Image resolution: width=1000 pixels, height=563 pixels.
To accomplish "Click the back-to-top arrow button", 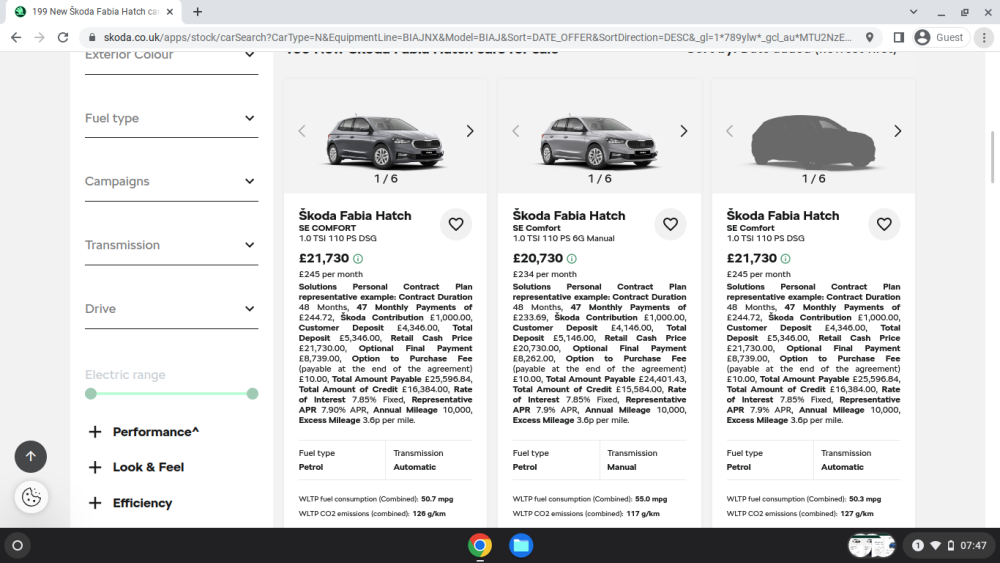I will click(x=31, y=457).
